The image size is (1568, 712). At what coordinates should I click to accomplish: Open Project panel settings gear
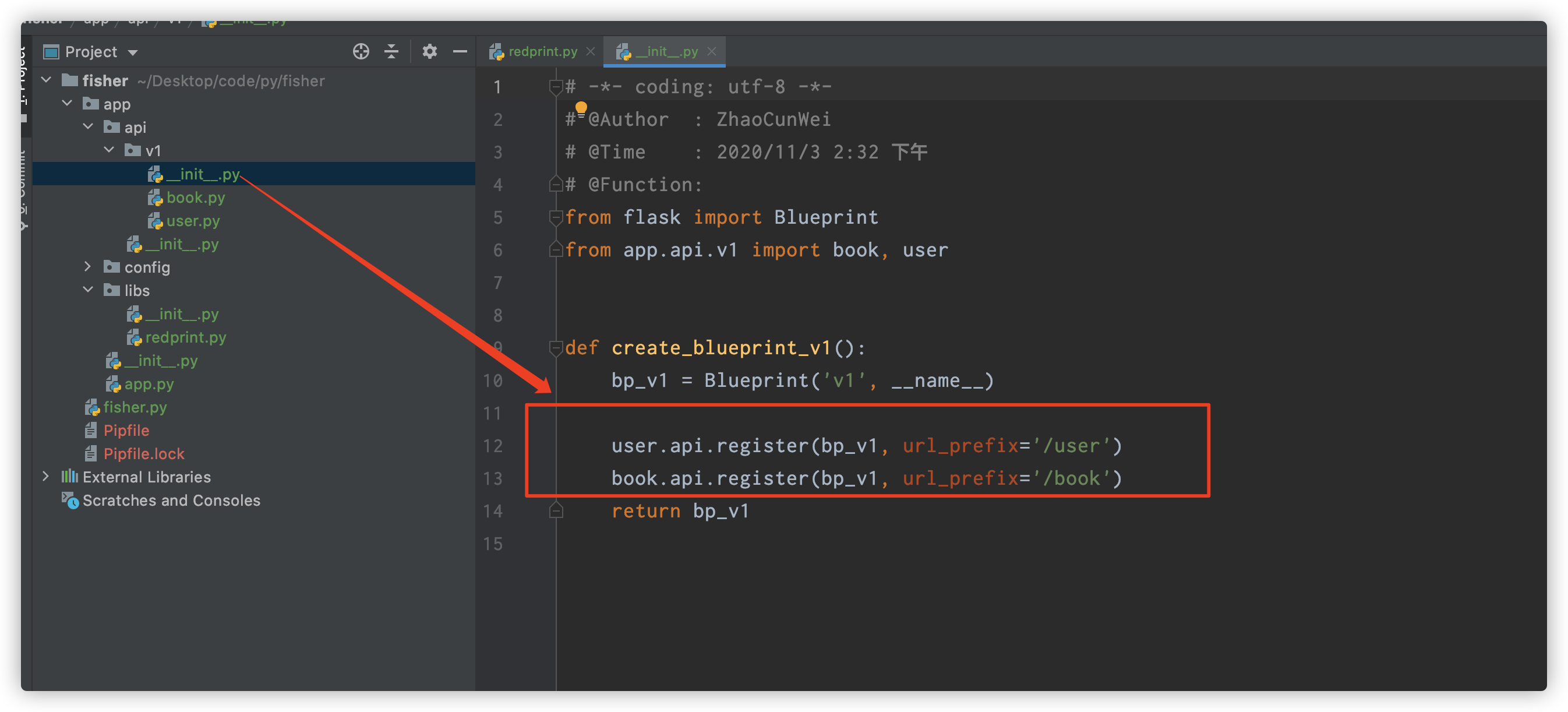pyautogui.click(x=429, y=52)
